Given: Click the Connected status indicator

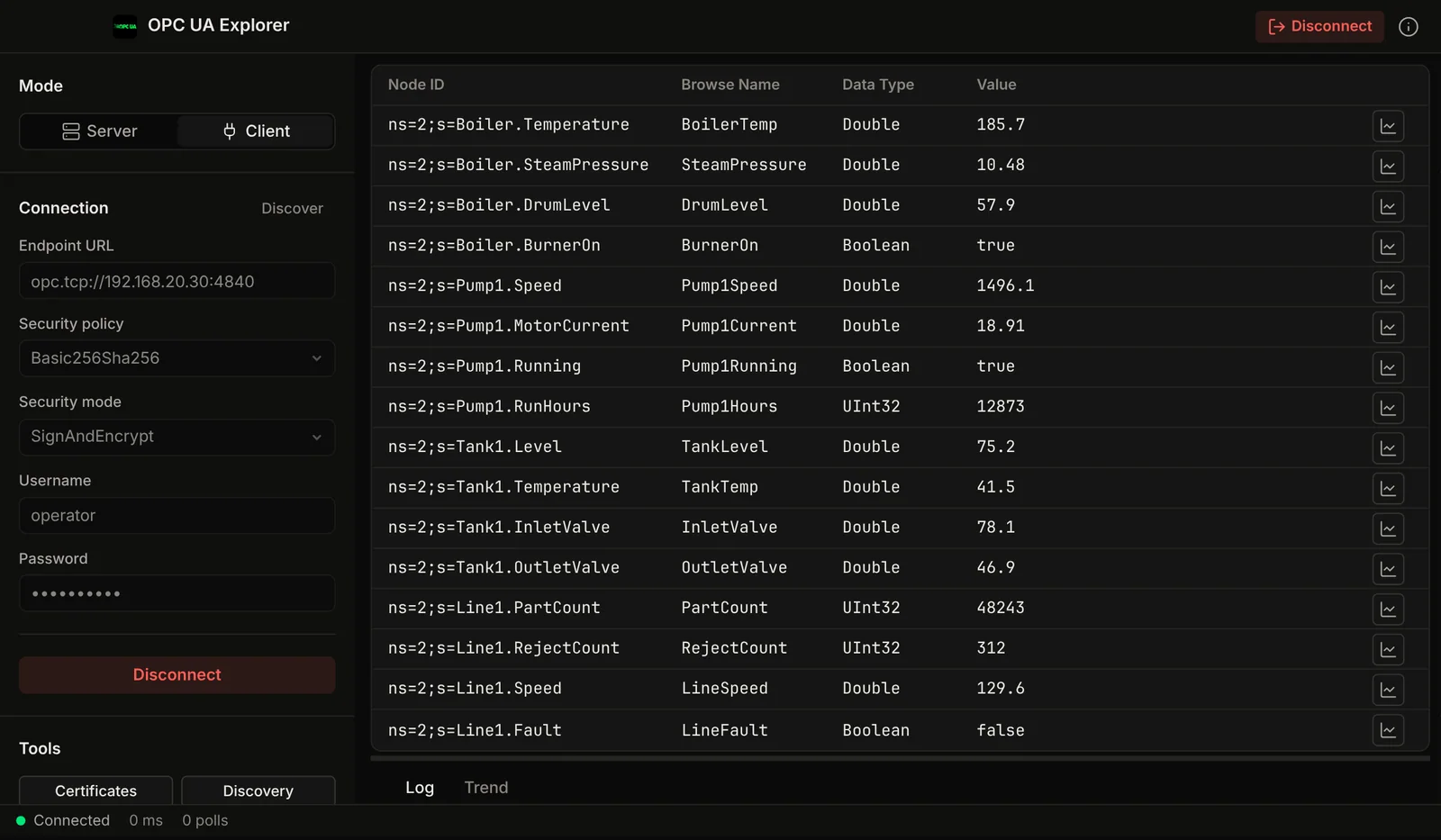Looking at the screenshot, I should 63,821.
